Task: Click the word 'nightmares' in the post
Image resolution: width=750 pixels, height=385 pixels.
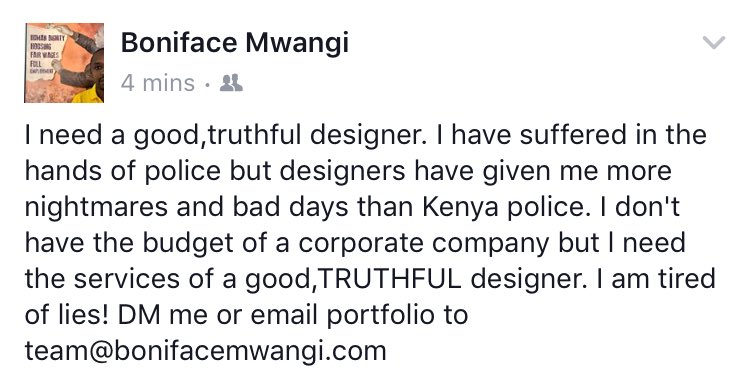Action: pos(96,208)
